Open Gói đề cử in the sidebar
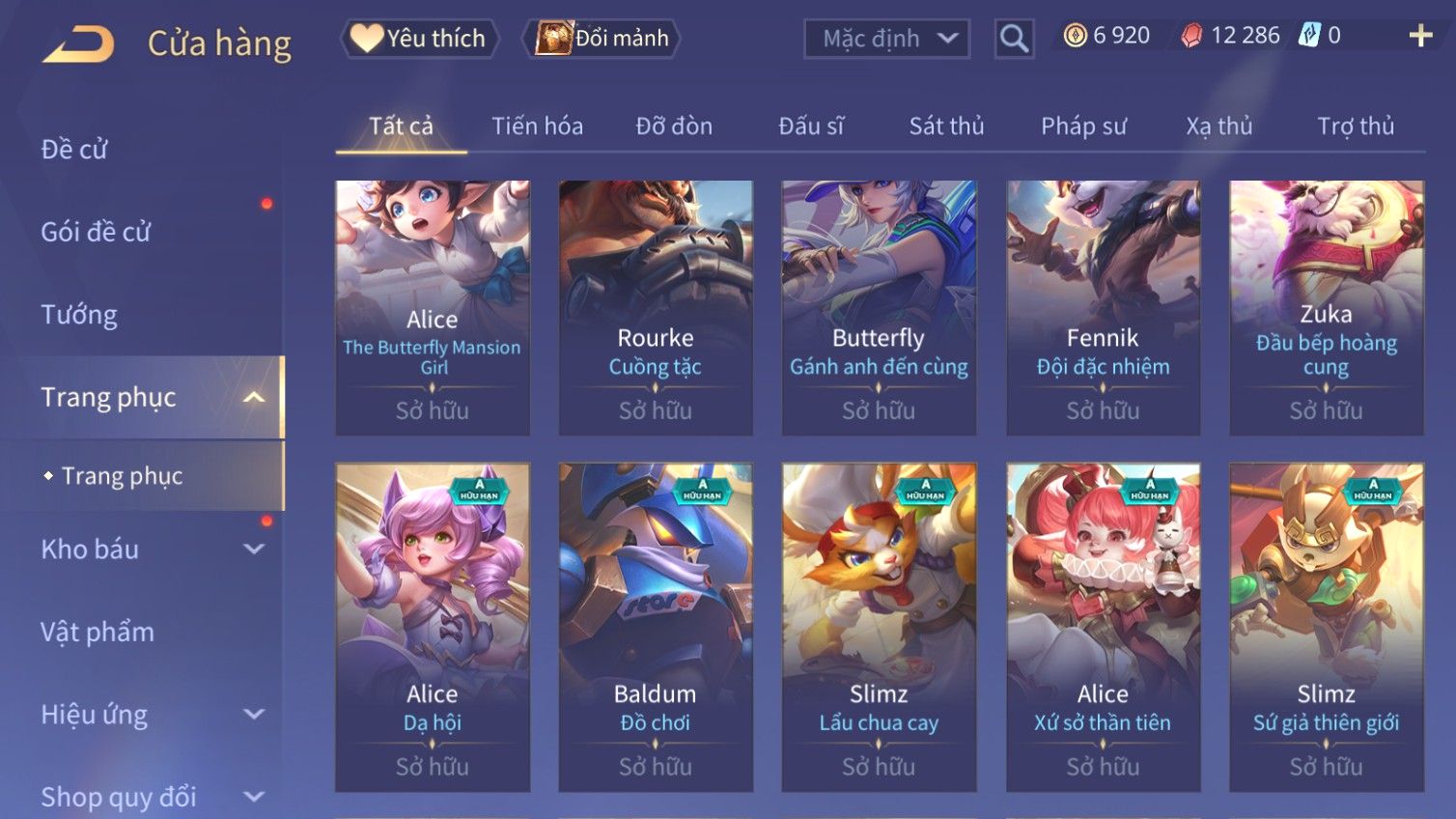This screenshot has height=819, width=1456. [96, 232]
